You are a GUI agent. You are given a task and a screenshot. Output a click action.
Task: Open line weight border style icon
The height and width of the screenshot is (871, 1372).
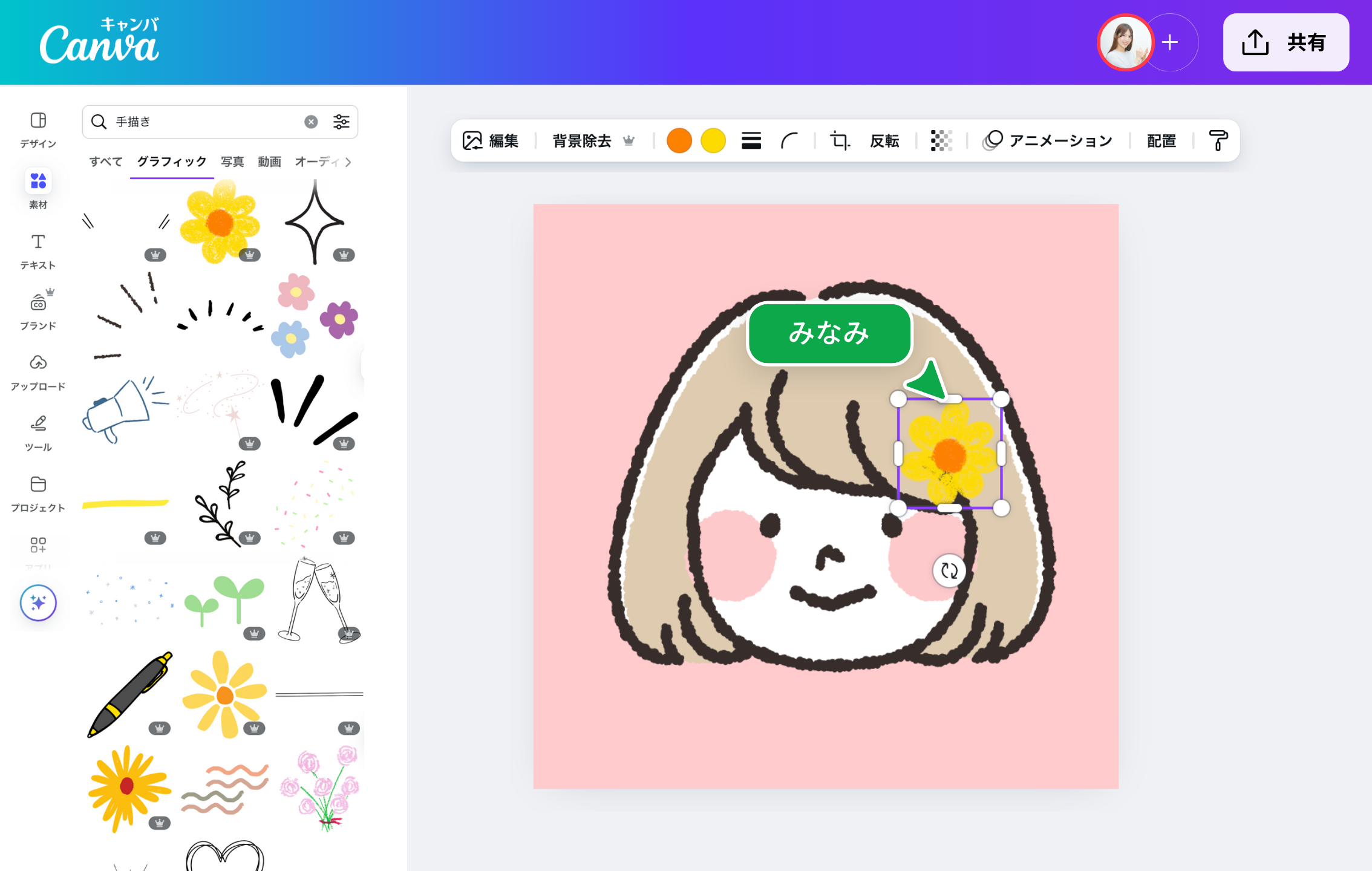tap(751, 140)
